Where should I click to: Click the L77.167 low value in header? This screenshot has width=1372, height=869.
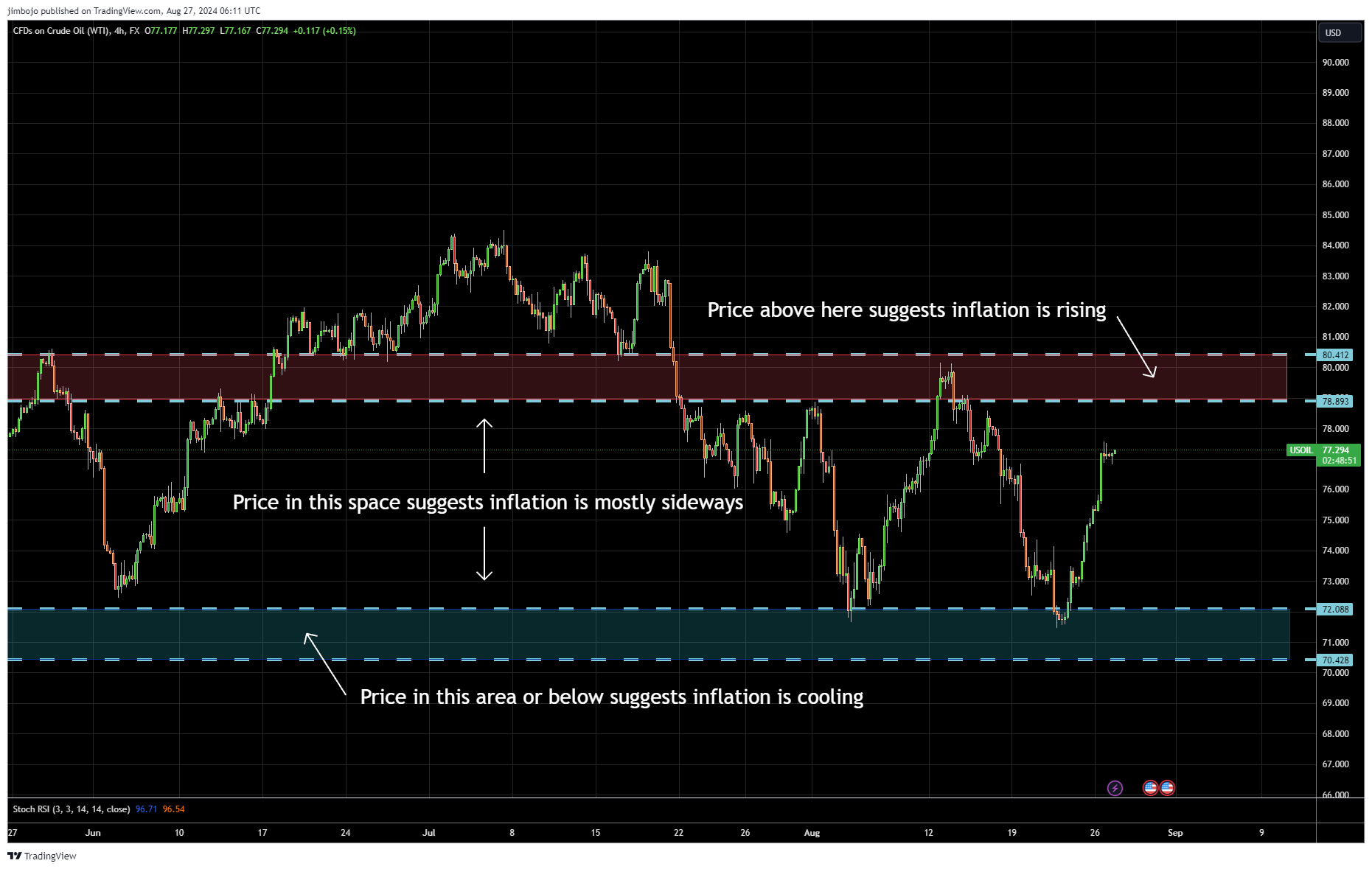[x=235, y=31]
